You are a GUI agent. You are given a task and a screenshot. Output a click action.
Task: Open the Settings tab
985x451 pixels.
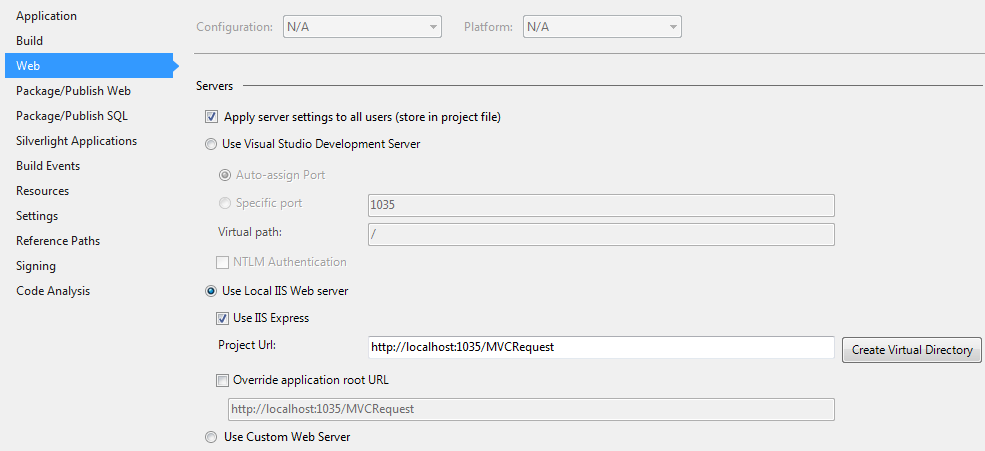pyautogui.click(x=37, y=215)
